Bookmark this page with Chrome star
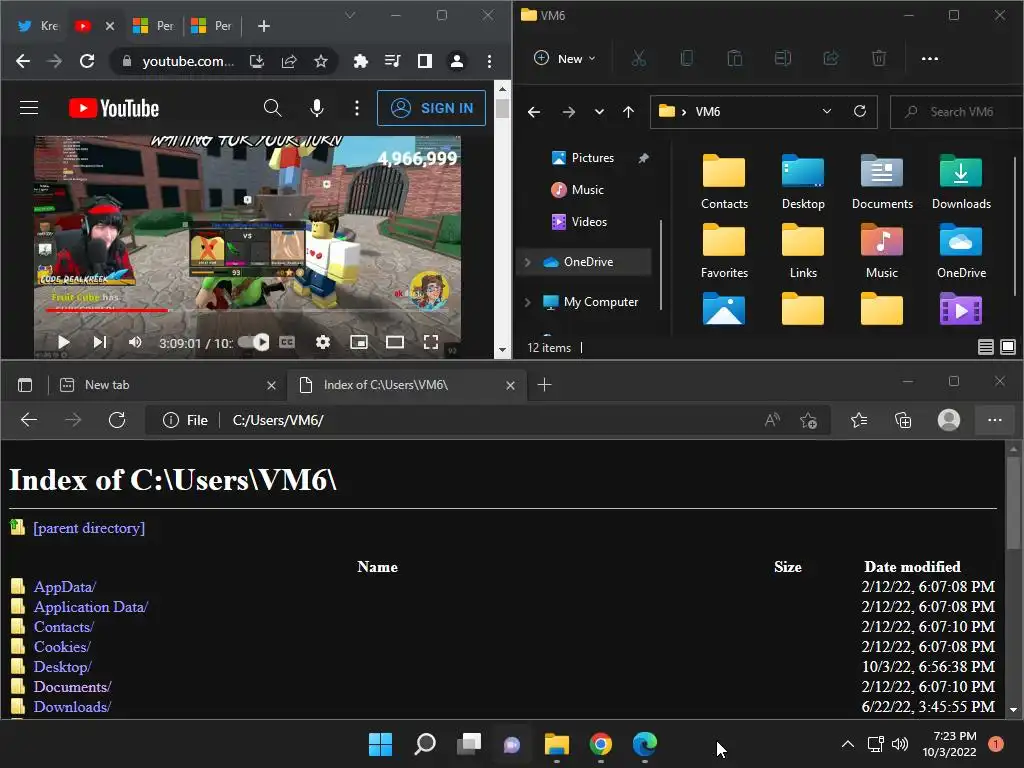The image size is (1024, 768). 321,61
